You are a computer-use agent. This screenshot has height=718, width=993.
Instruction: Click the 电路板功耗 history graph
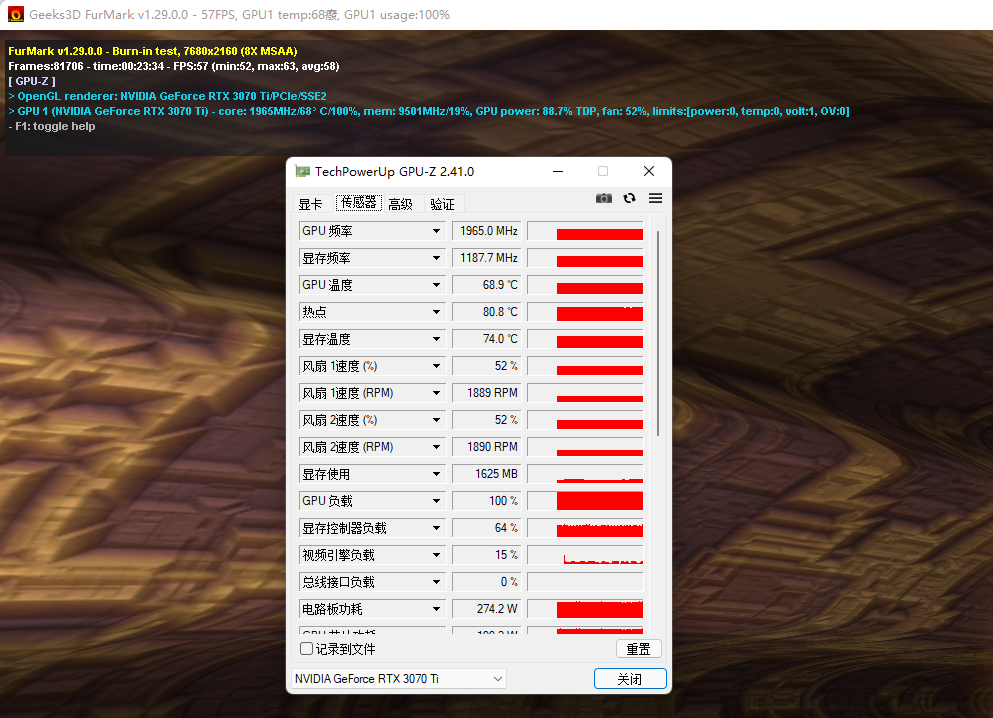[x=585, y=609]
